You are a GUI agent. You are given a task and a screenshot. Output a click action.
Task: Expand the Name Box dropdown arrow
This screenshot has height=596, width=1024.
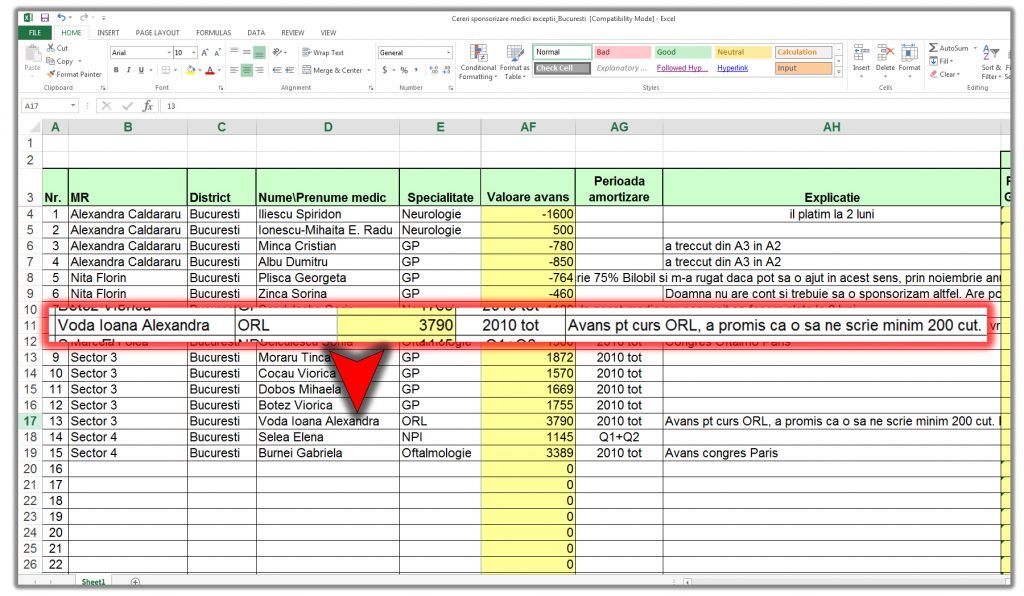[x=72, y=106]
